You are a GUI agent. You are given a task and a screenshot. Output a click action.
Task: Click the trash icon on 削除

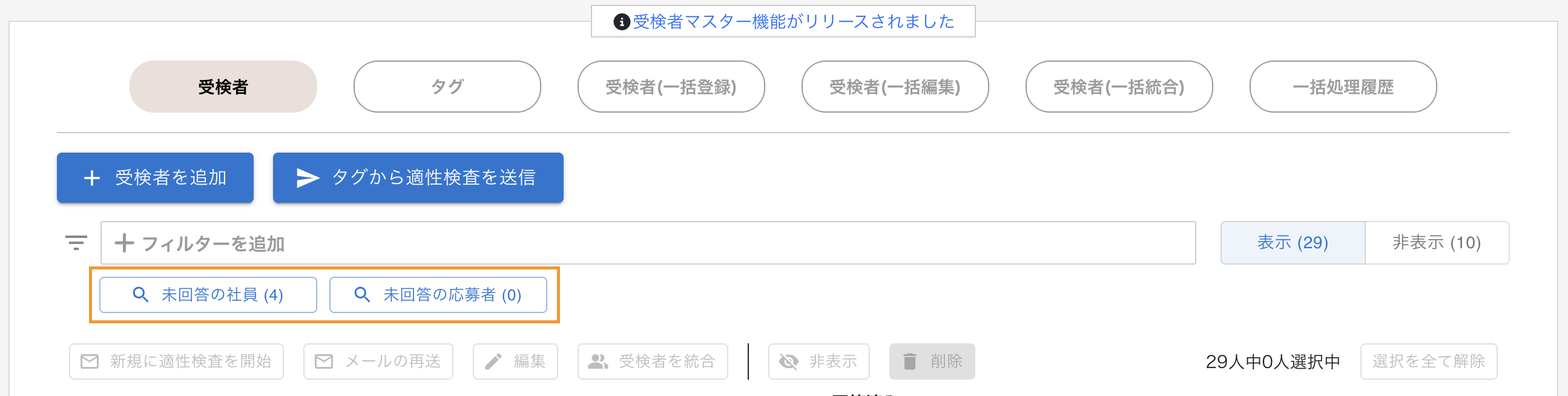point(909,362)
